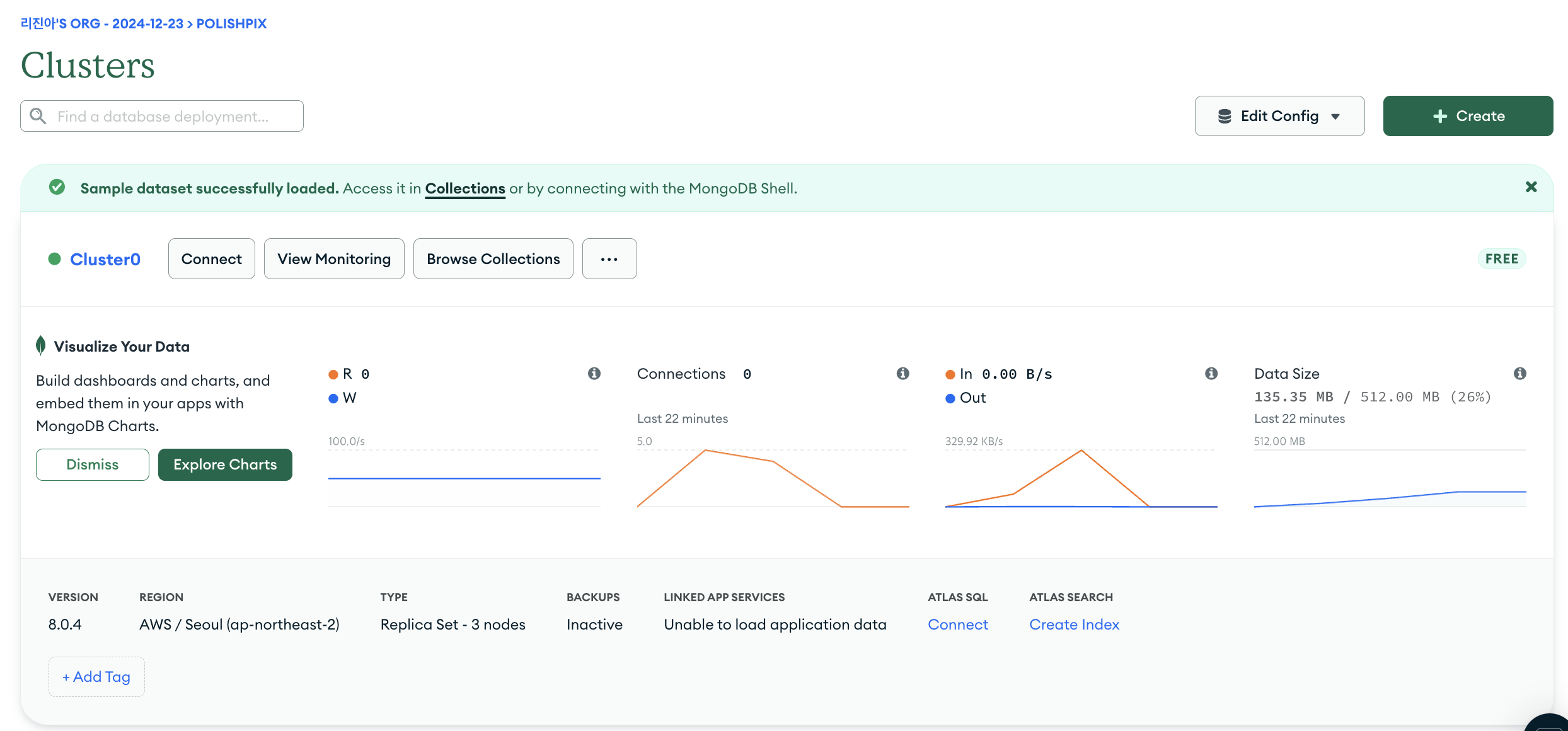This screenshot has height=731, width=1568.
Task: Click the blue Out legend dot
Action: pos(950,398)
